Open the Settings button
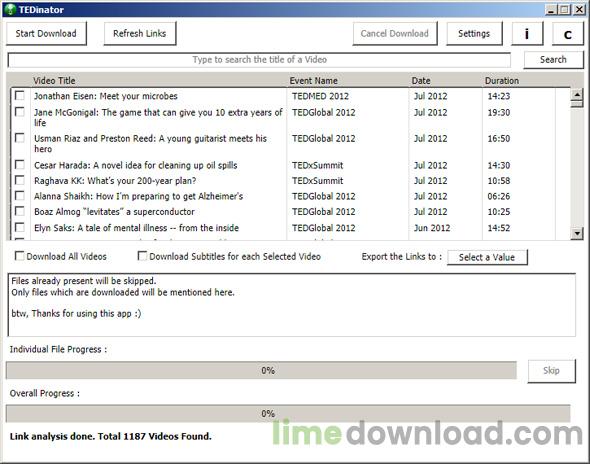590x464 pixels. [x=474, y=33]
